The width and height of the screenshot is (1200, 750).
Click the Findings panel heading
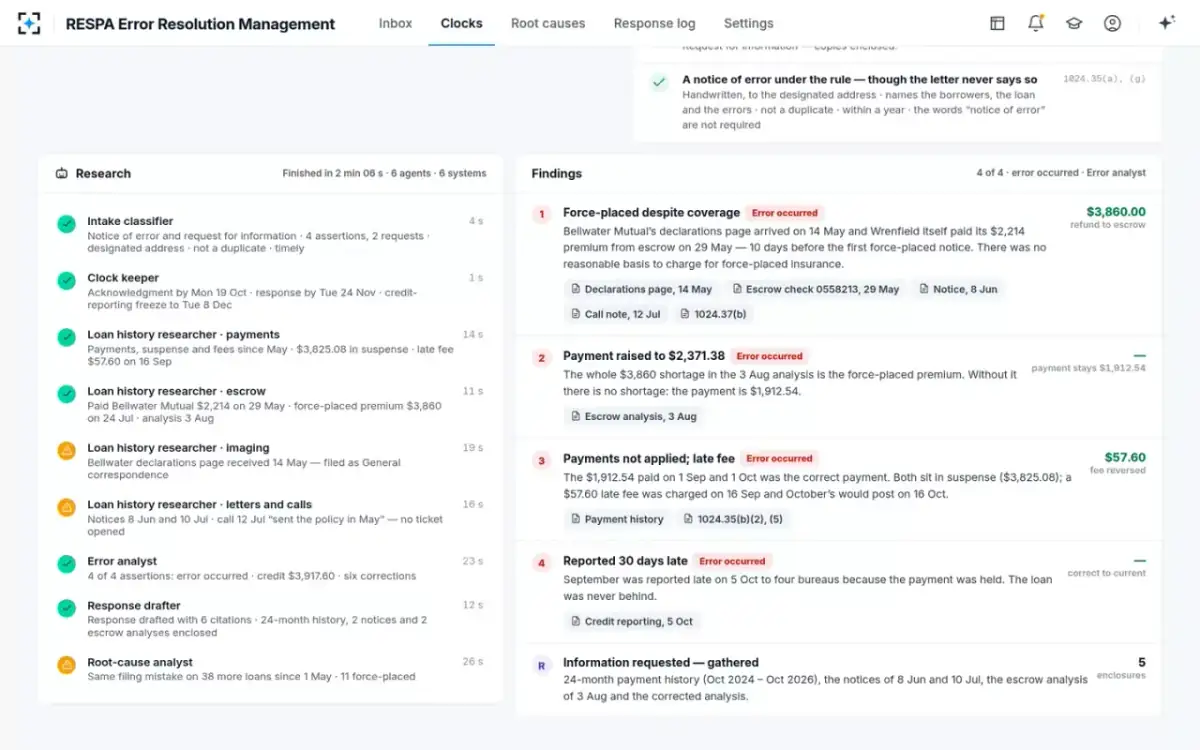557,173
